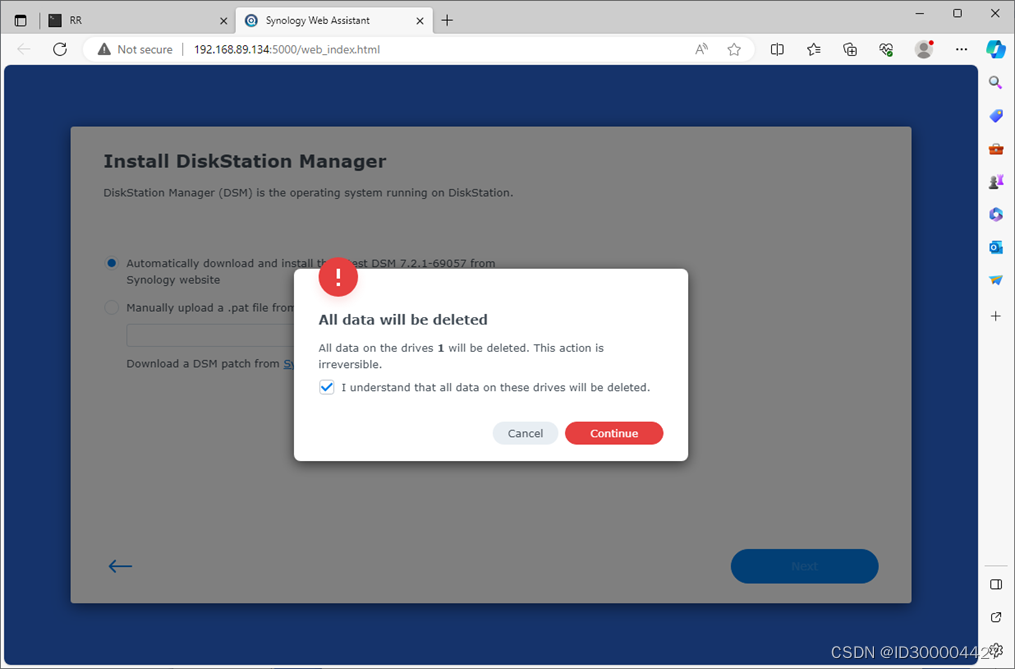This screenshot has height=669, width=1015.
Task: Switch to the RR tab
Action: click(137, 20)
